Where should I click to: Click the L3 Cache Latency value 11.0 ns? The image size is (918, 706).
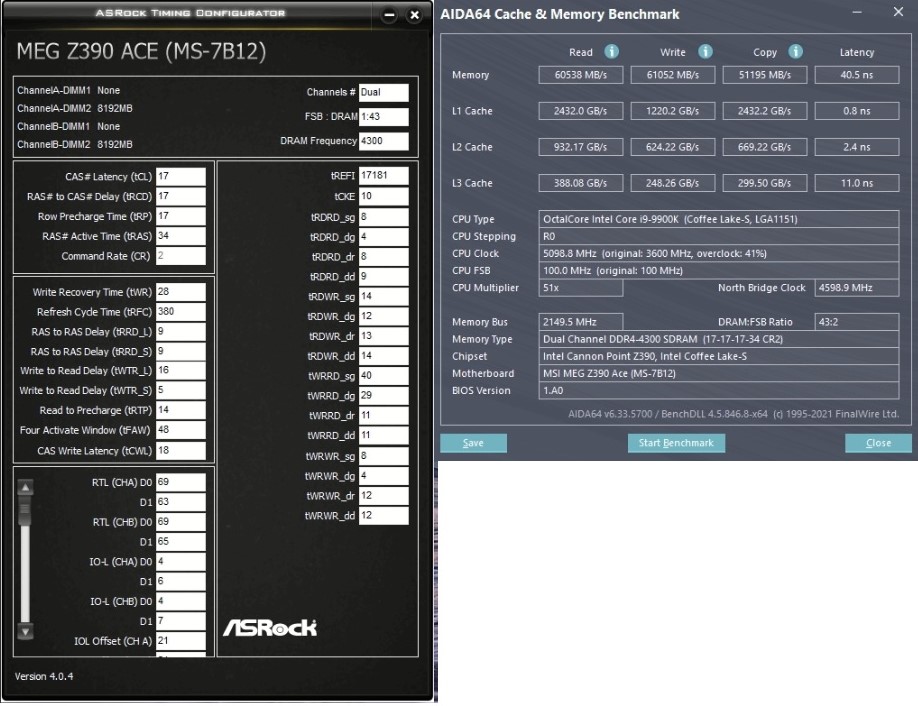(x=857, y=183)
